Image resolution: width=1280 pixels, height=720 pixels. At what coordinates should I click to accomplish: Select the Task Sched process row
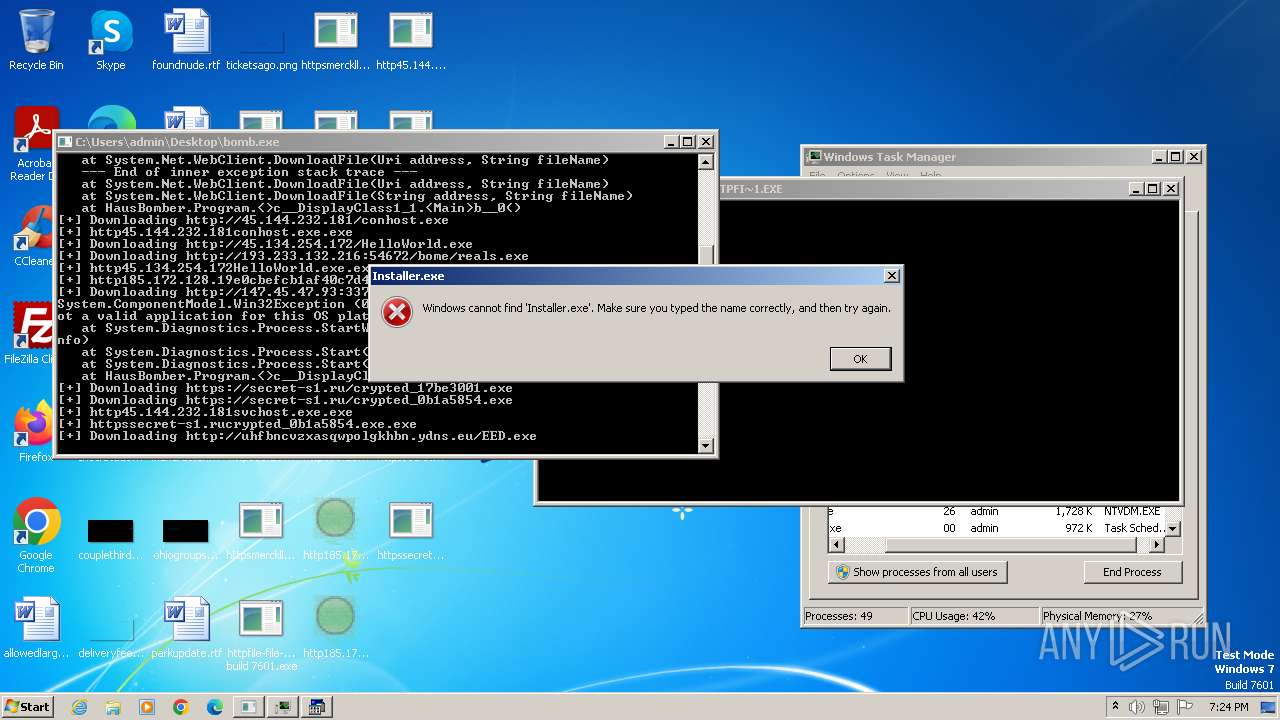pos(996,528)
